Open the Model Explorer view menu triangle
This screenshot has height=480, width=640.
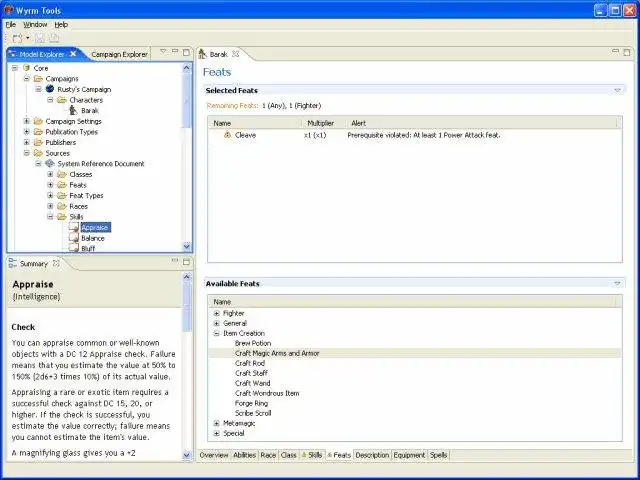[x=163, y=51]
